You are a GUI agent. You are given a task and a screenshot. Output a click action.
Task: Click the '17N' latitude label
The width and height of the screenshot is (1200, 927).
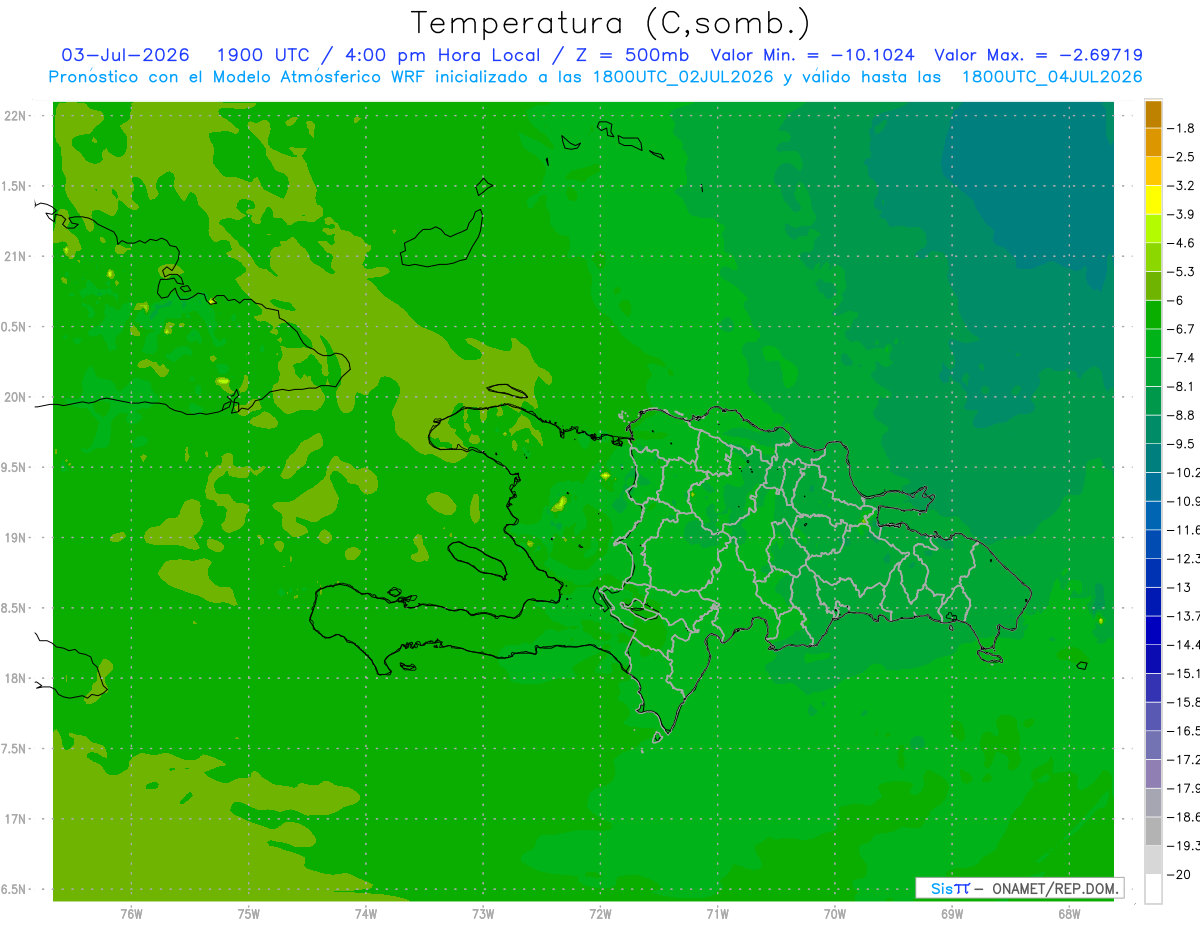[15, 819]
